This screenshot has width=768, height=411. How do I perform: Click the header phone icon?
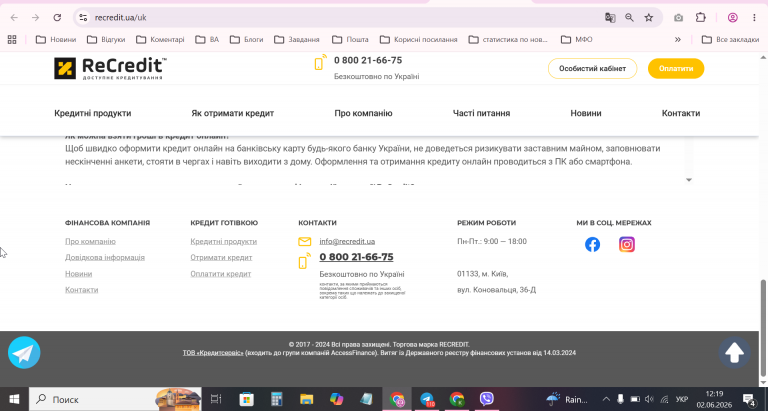[x=320, y=62]
